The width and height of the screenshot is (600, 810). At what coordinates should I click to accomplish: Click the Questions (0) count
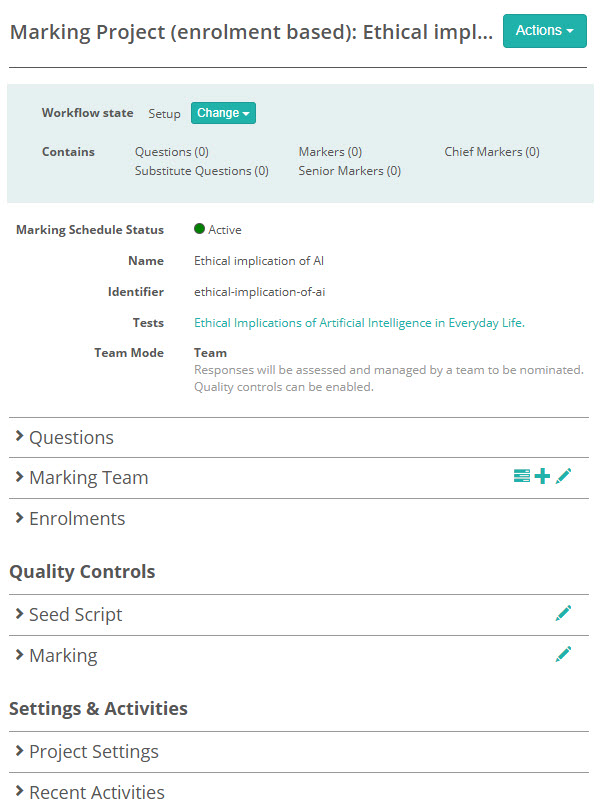(172, 152)
